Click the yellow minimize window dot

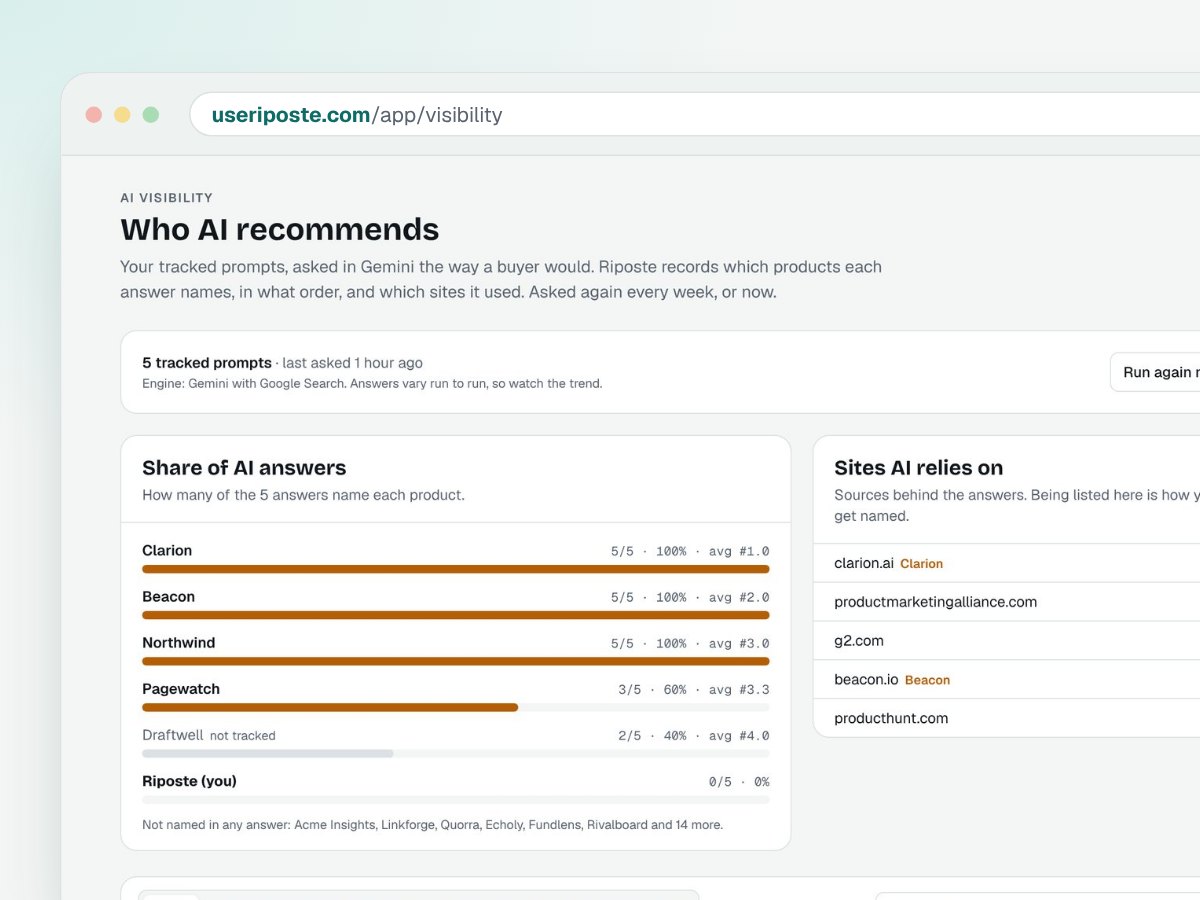click(x=122, y=115)
